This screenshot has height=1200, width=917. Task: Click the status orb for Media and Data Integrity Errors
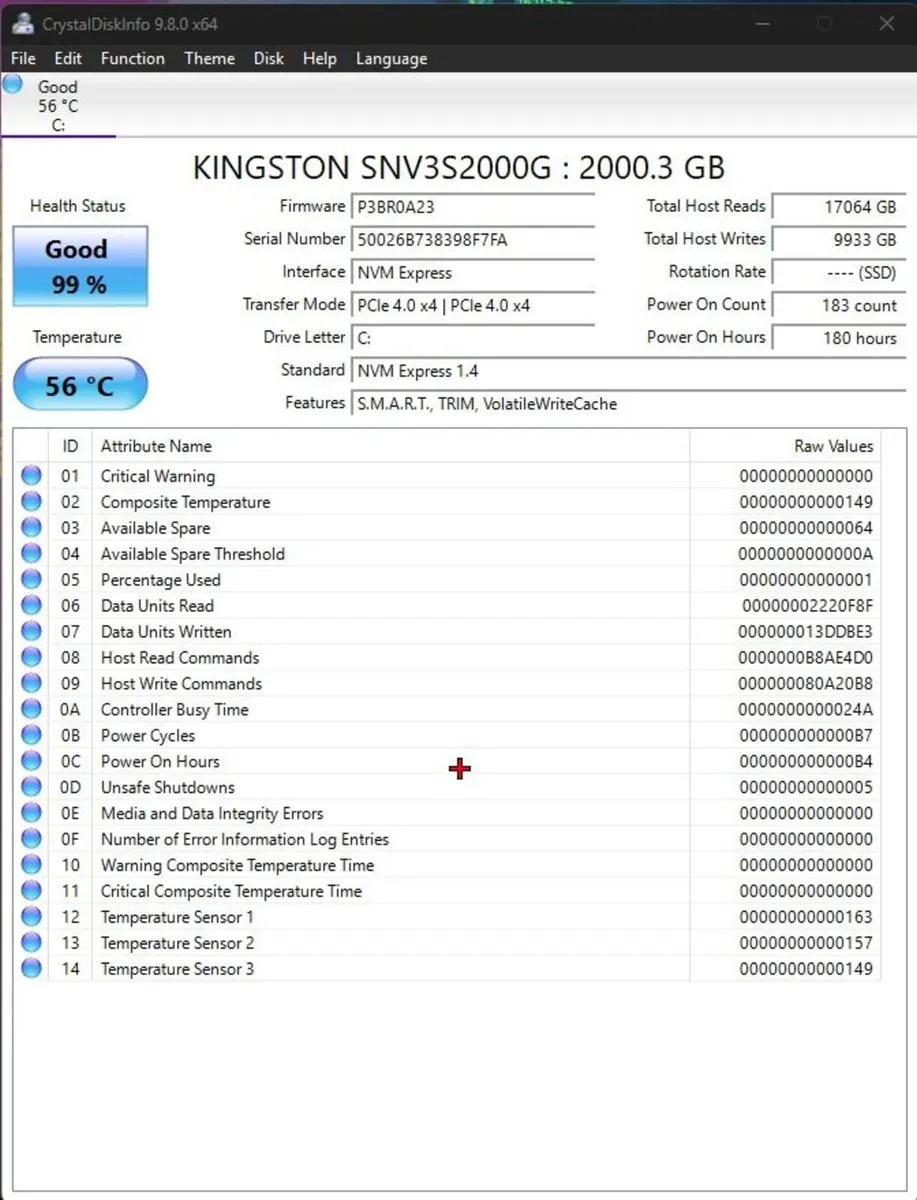click(x=32, y=814)
